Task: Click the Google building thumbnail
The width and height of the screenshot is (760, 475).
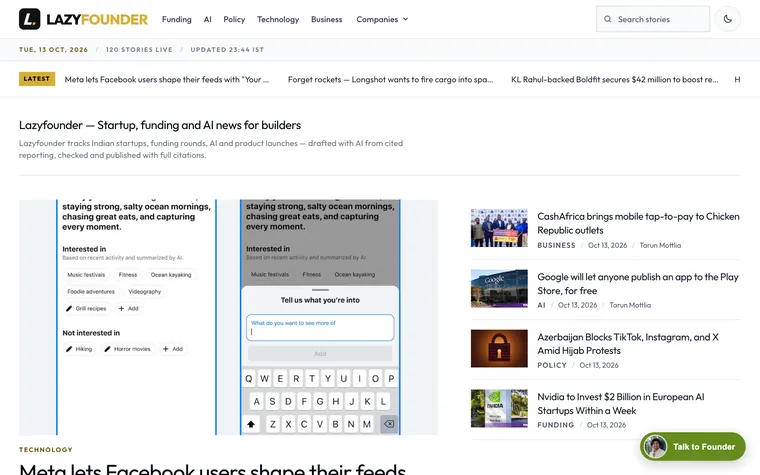Action: (499, 288)
